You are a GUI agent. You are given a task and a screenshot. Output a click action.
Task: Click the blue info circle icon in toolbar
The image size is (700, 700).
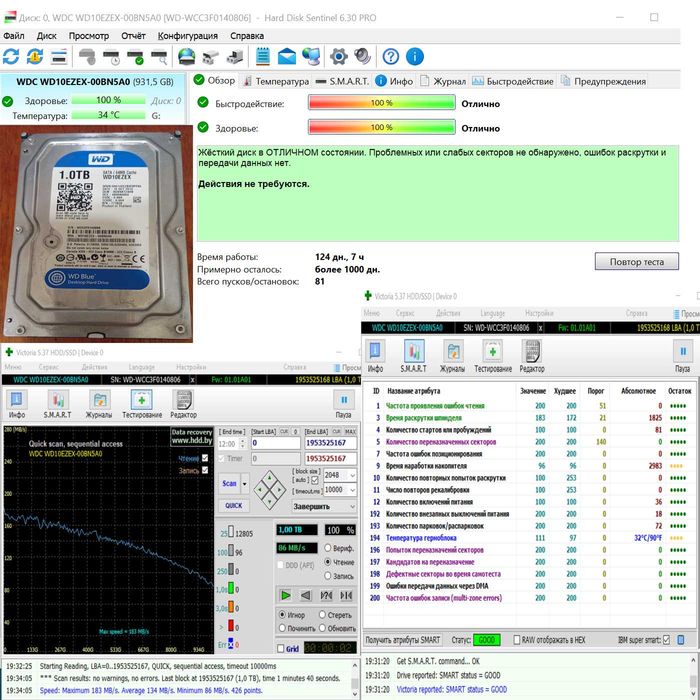[415, 57]
